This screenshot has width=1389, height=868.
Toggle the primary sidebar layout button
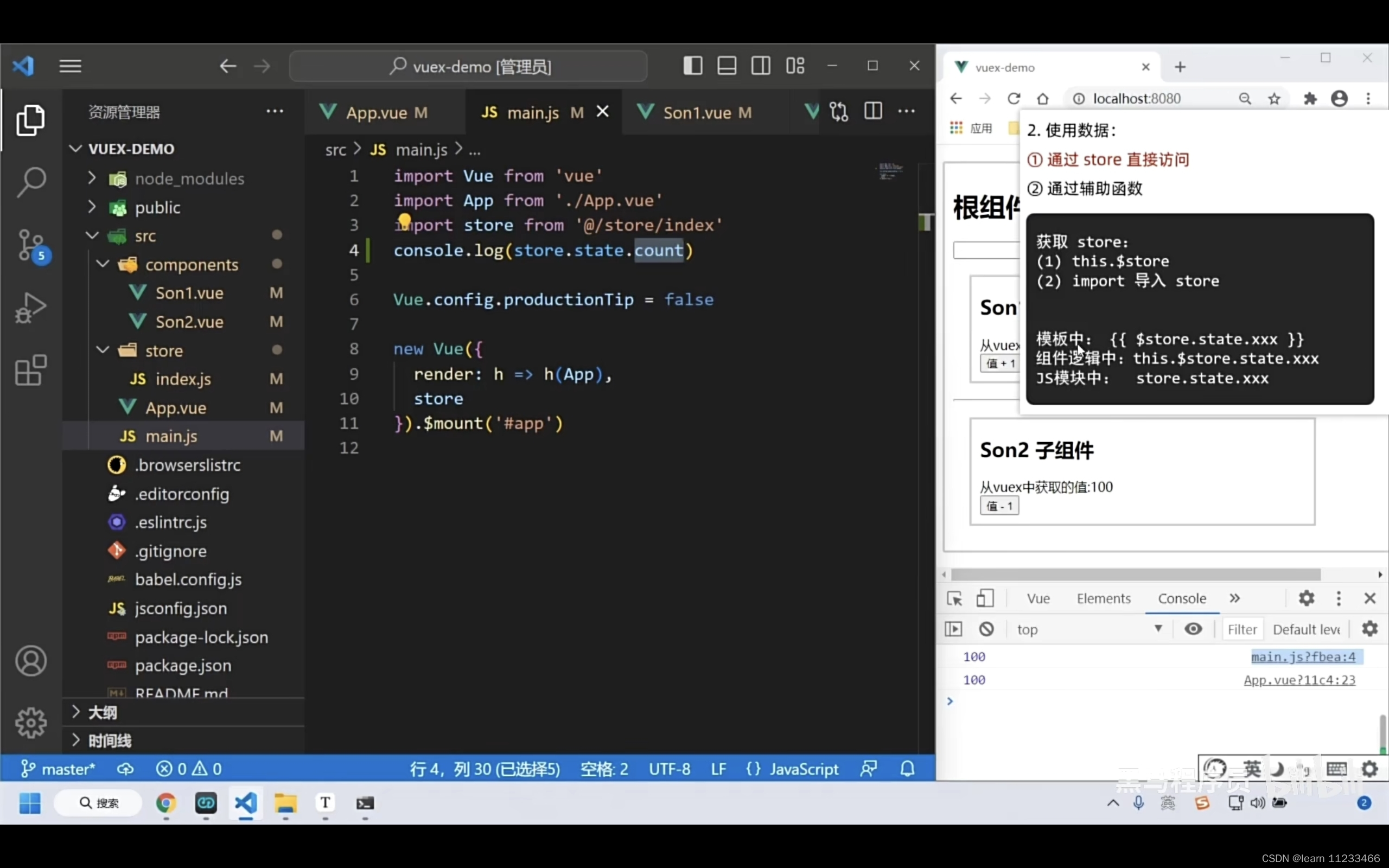click(x=693, y=66)
